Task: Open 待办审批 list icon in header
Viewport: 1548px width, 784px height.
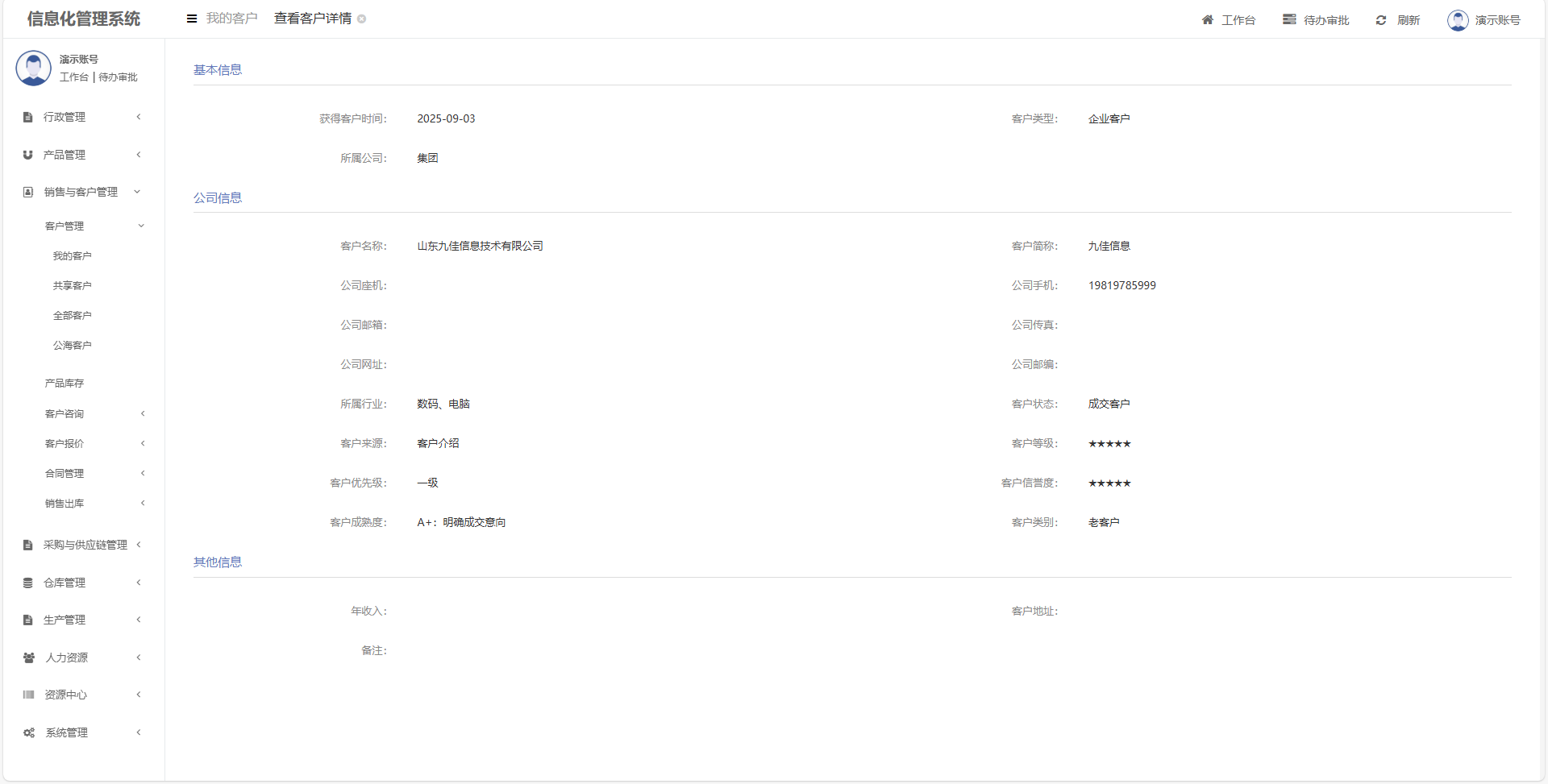Action: coord(1289,20)
